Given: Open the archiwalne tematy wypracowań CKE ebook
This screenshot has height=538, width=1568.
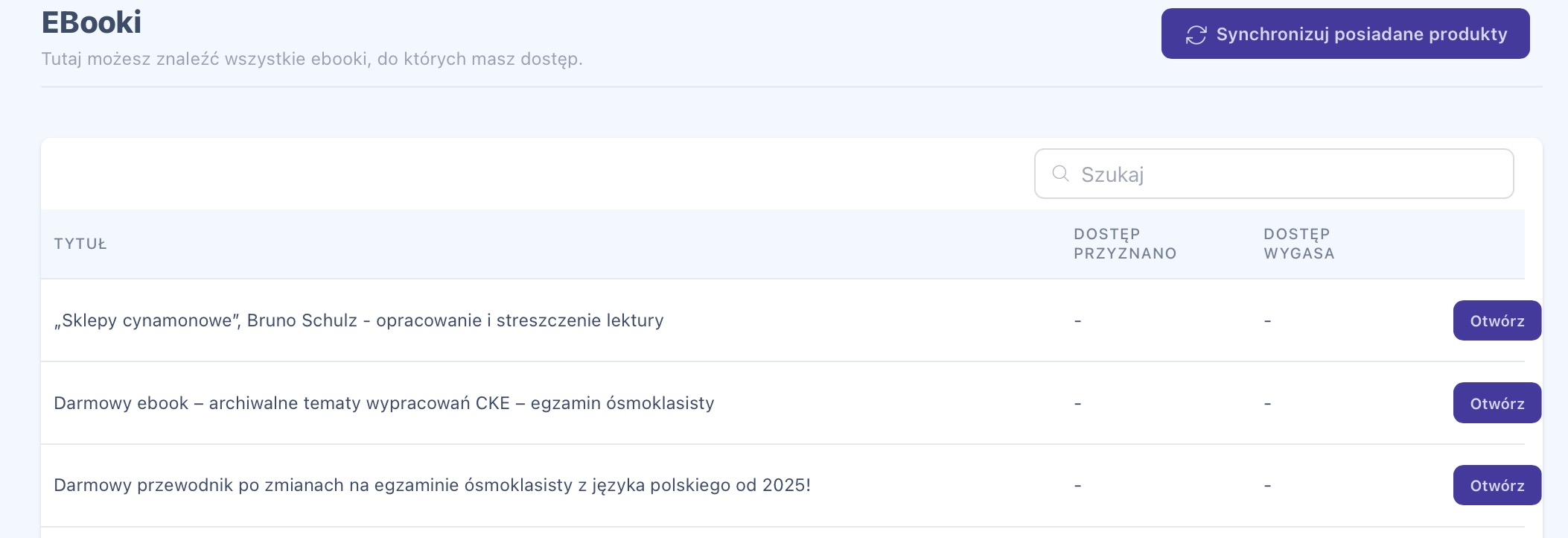Looking at the screenshot, I should click(1497, 403).
